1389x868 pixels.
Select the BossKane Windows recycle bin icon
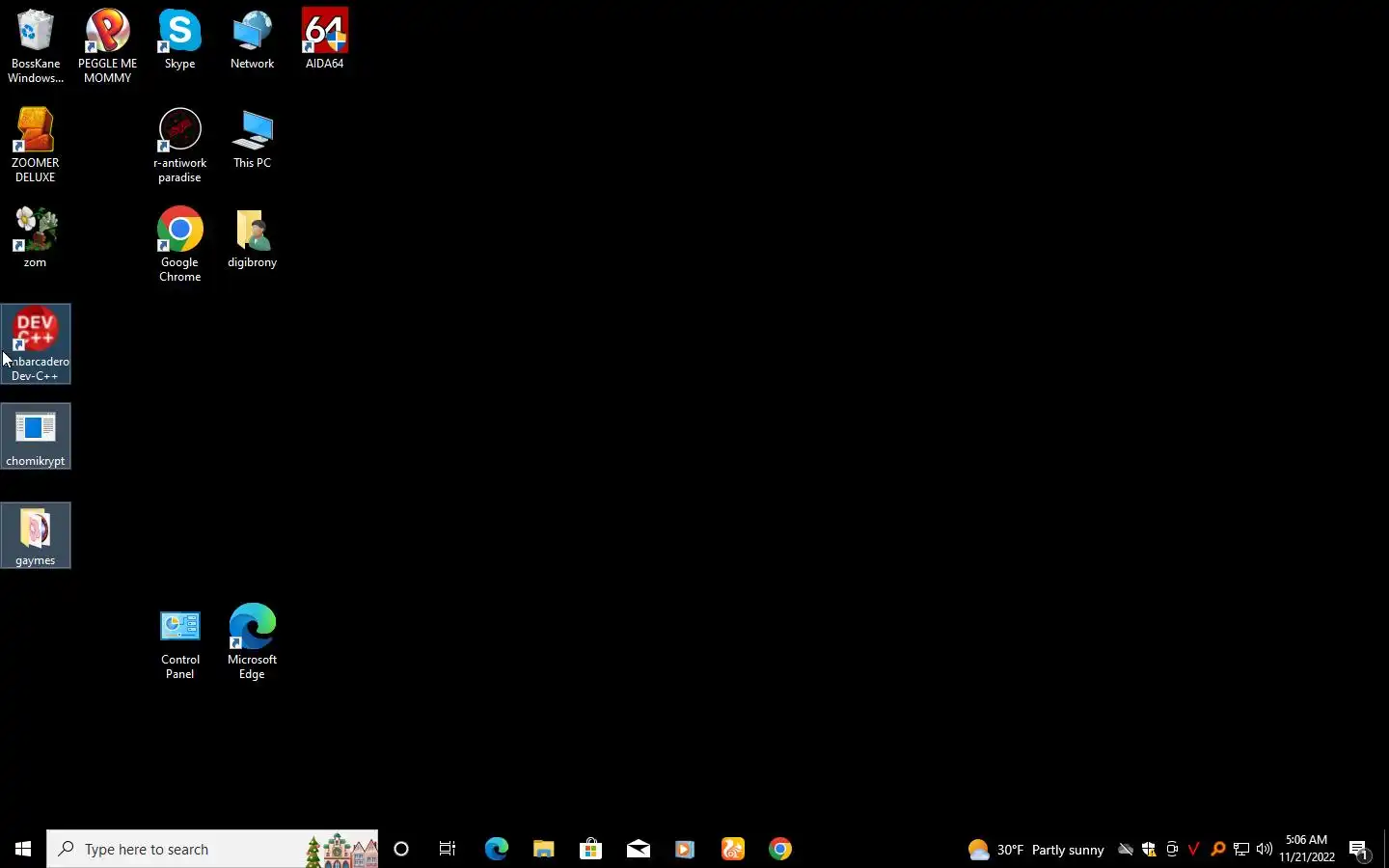[x=36, y=45]
